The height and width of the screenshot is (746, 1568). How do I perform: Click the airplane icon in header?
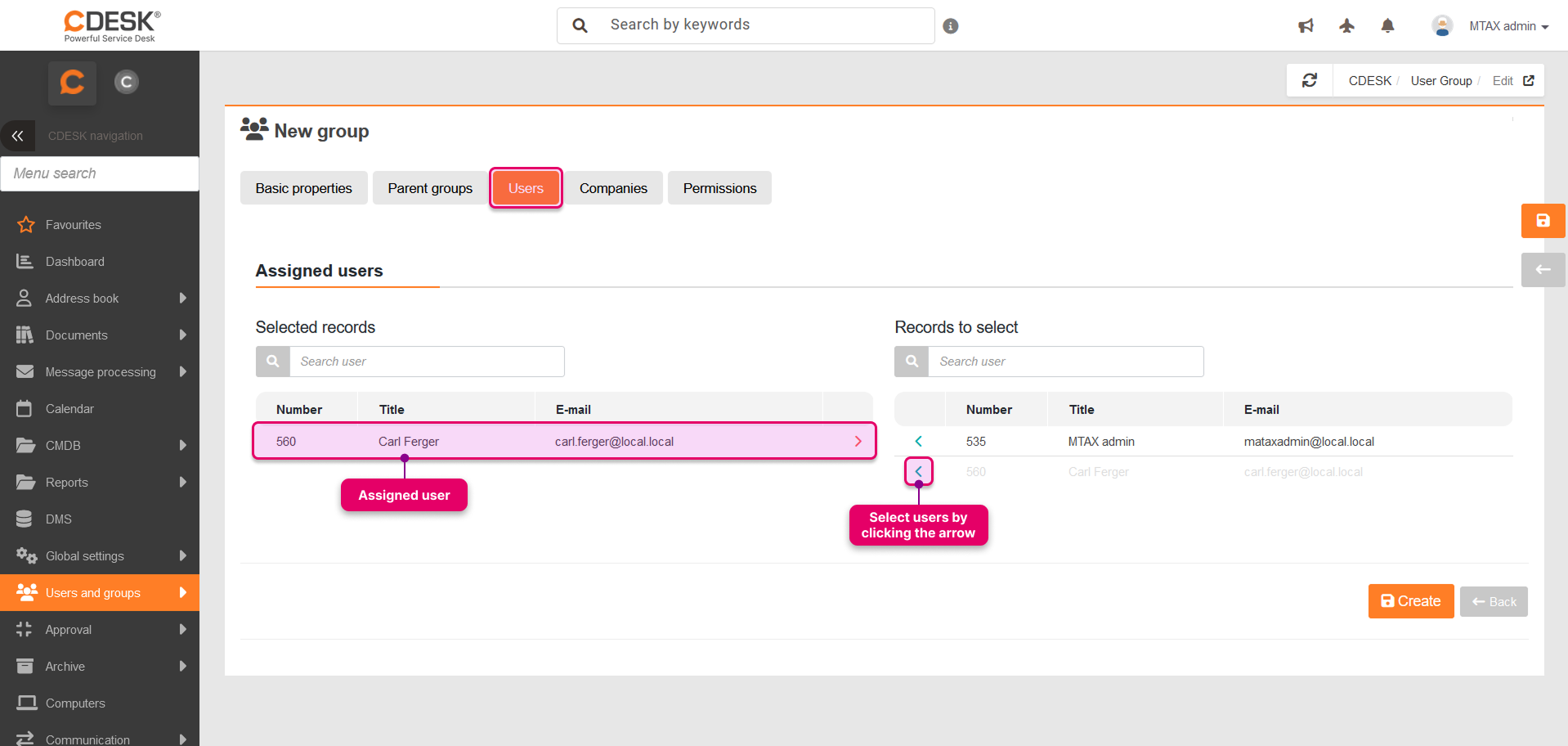(x=1346, y=26)
